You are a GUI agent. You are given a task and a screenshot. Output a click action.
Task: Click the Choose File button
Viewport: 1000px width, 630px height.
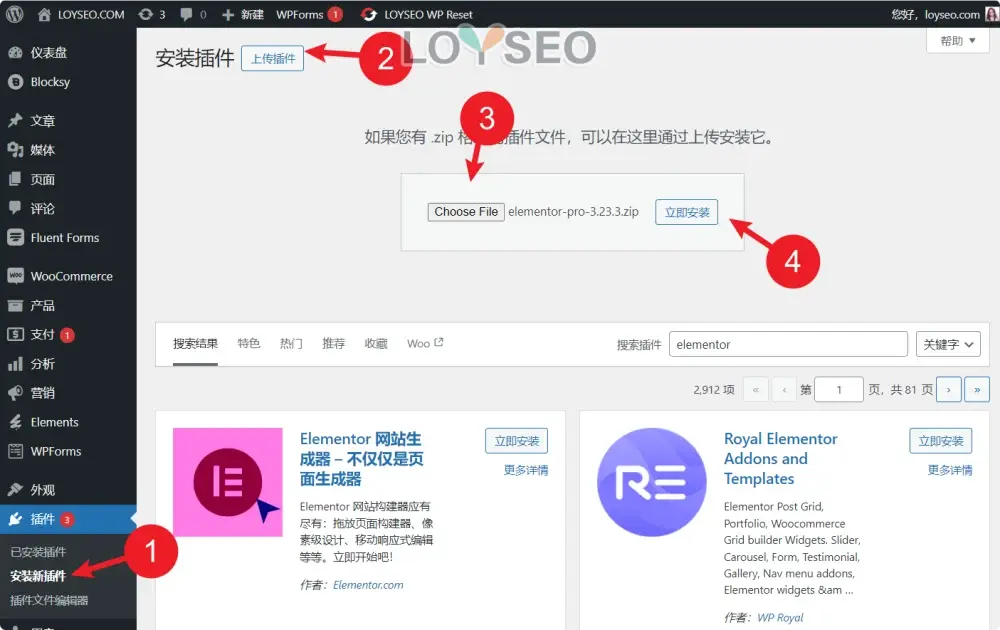click(466, 212)
